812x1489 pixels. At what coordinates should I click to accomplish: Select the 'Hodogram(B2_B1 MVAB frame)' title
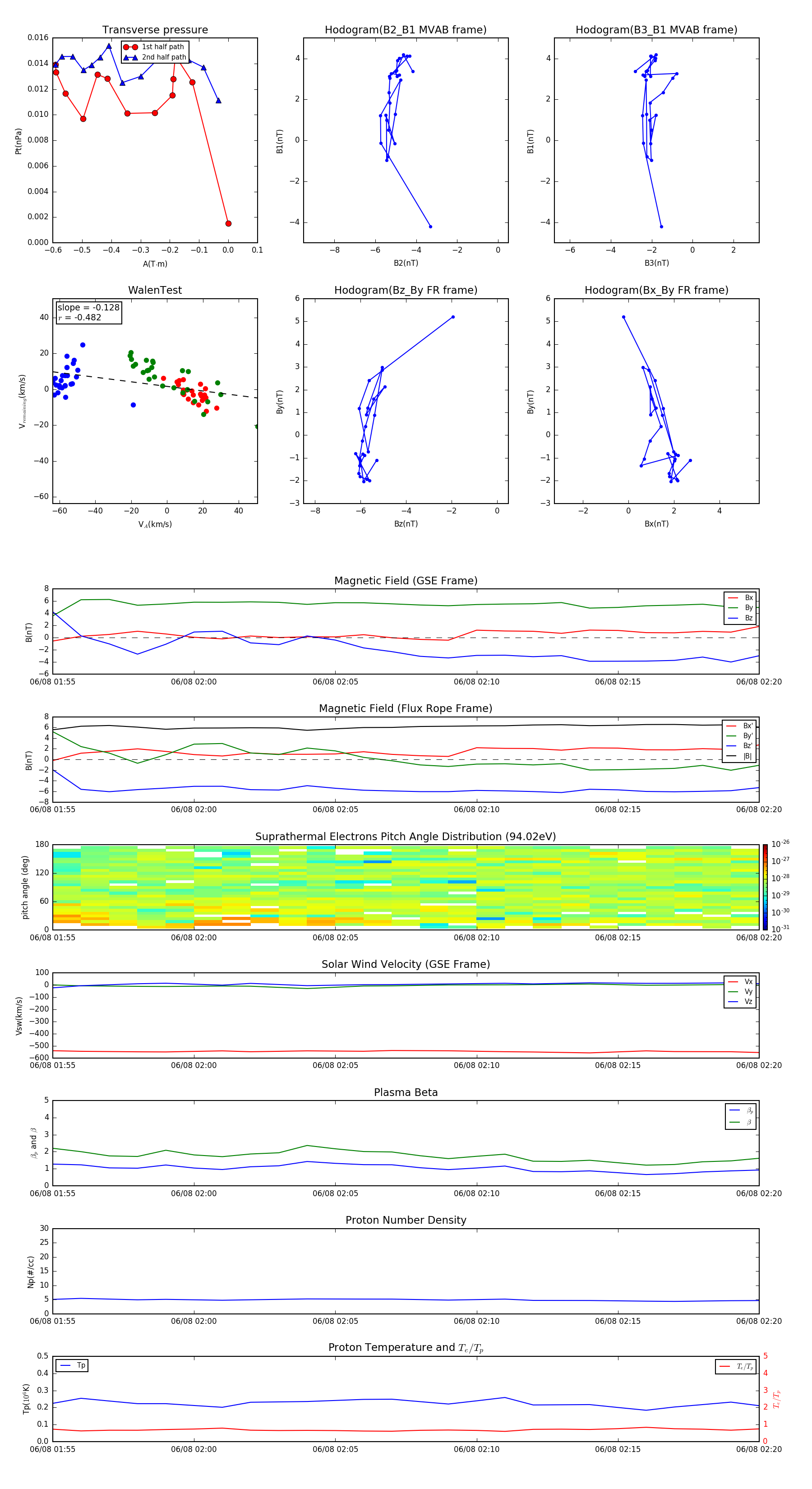[406, 30]
